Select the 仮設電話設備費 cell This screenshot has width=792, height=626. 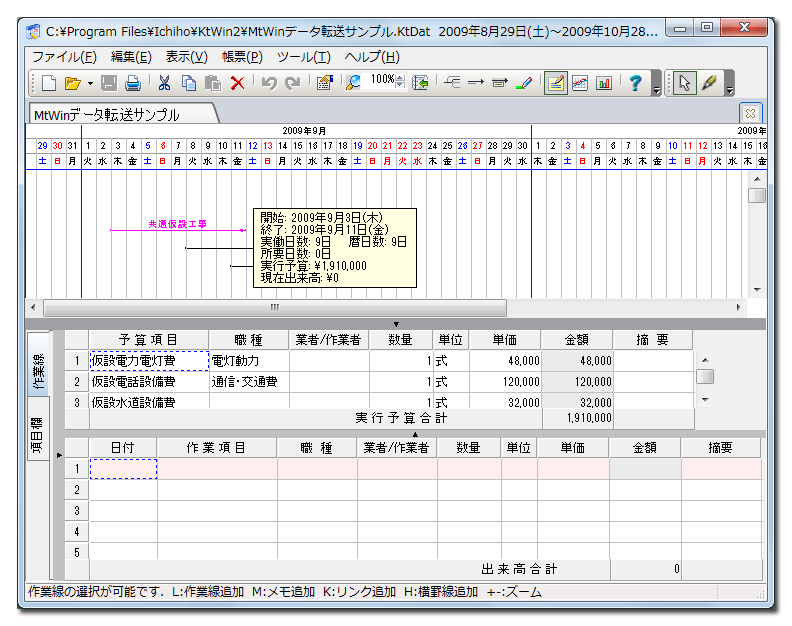[149, 381]
